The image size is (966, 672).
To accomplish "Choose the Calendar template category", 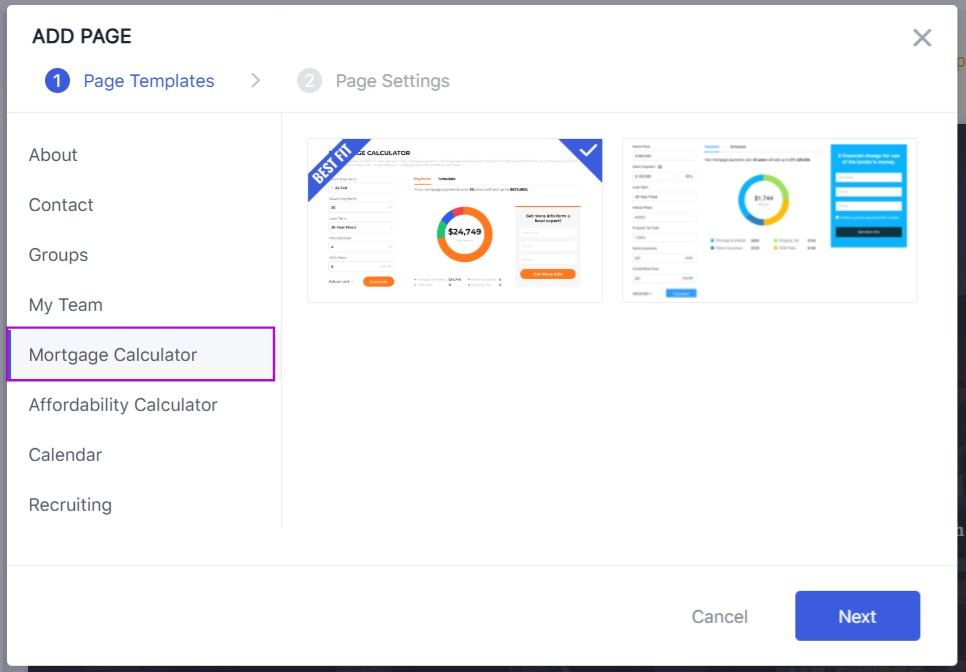I will (x=65, y=455).
